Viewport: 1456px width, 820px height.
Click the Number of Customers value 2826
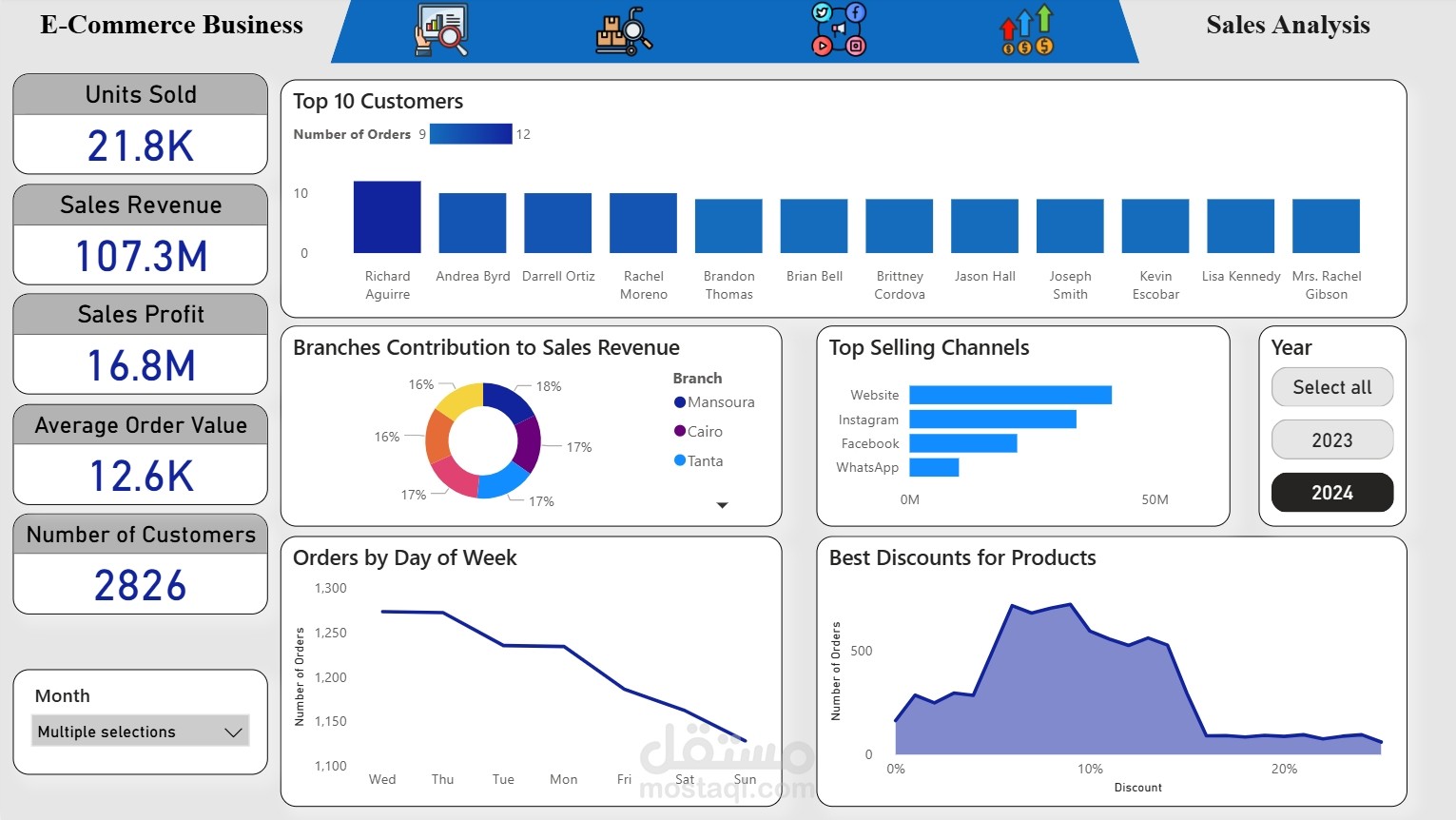click(x=141, y=586)
